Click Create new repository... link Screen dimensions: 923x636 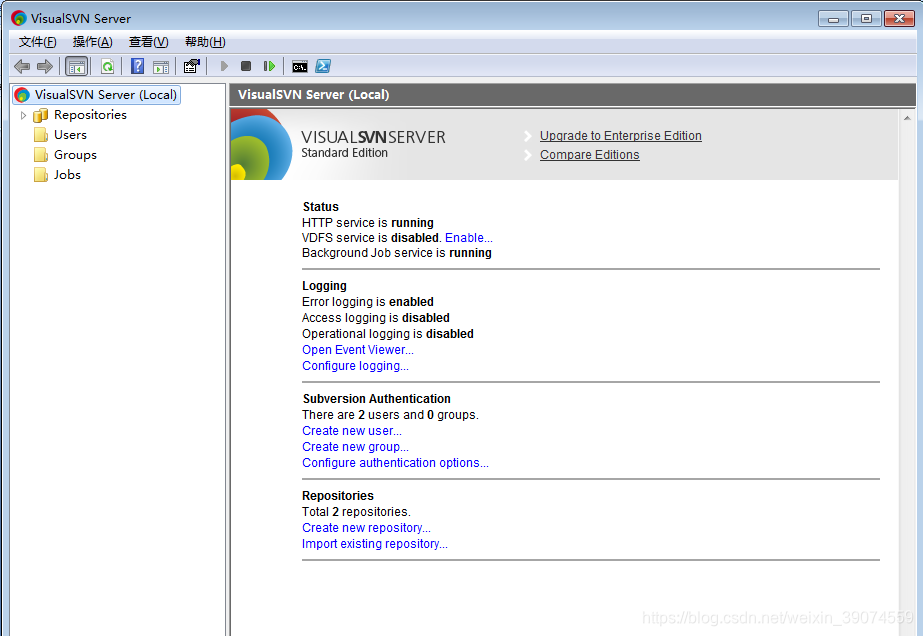click(366, 528)
